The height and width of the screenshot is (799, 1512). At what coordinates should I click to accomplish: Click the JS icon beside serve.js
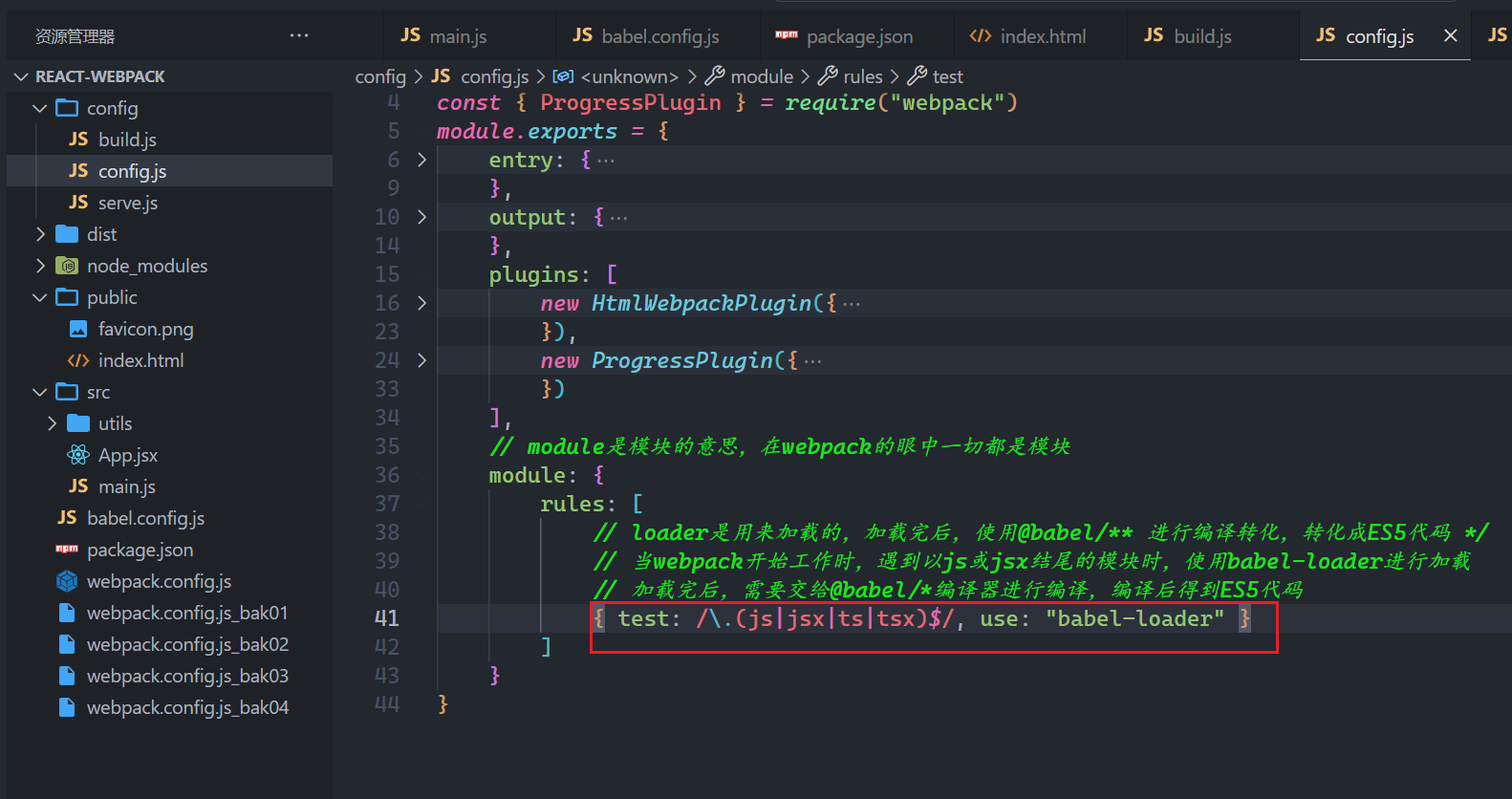point(78,203)
